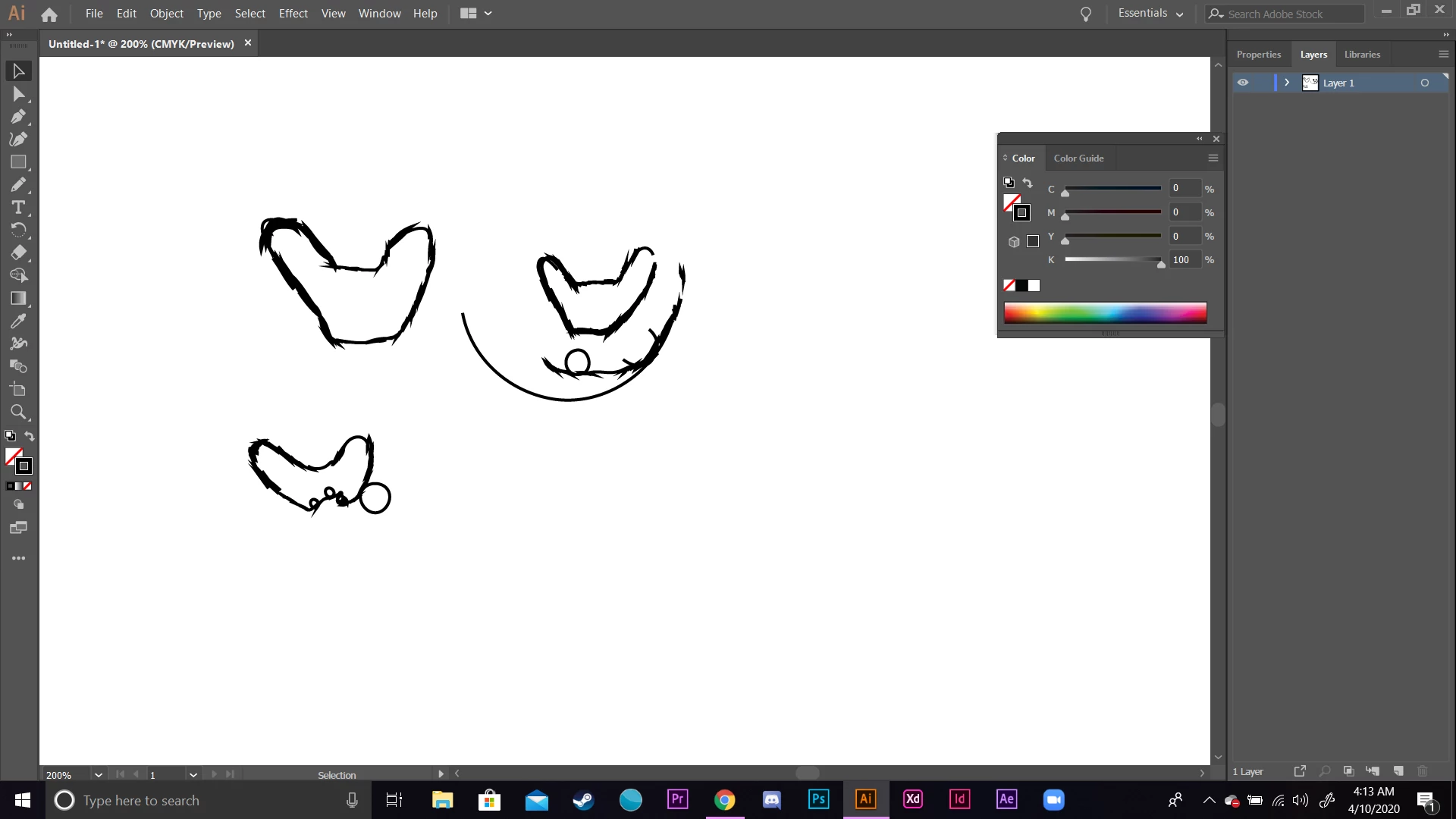The image size is (1456, 819).
Task: Open Photoshop from the taskbar
Action: pos(818,799)
